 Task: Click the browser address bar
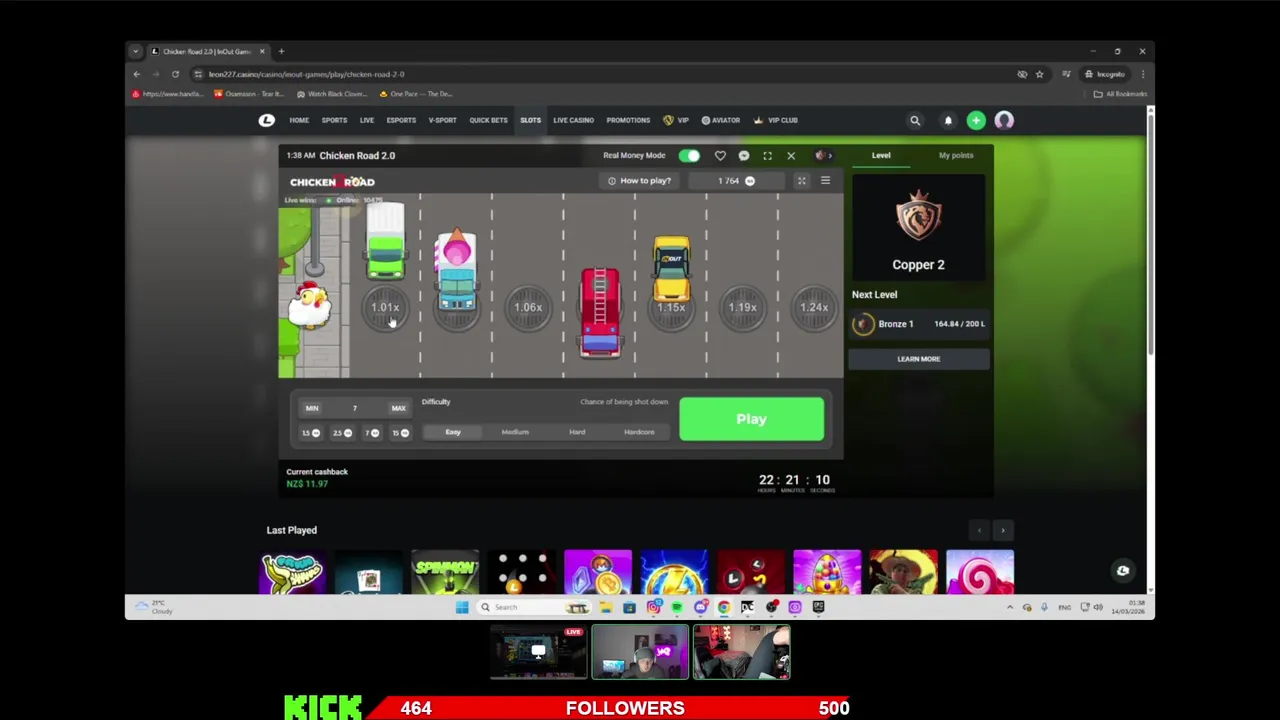coord(600,74)
